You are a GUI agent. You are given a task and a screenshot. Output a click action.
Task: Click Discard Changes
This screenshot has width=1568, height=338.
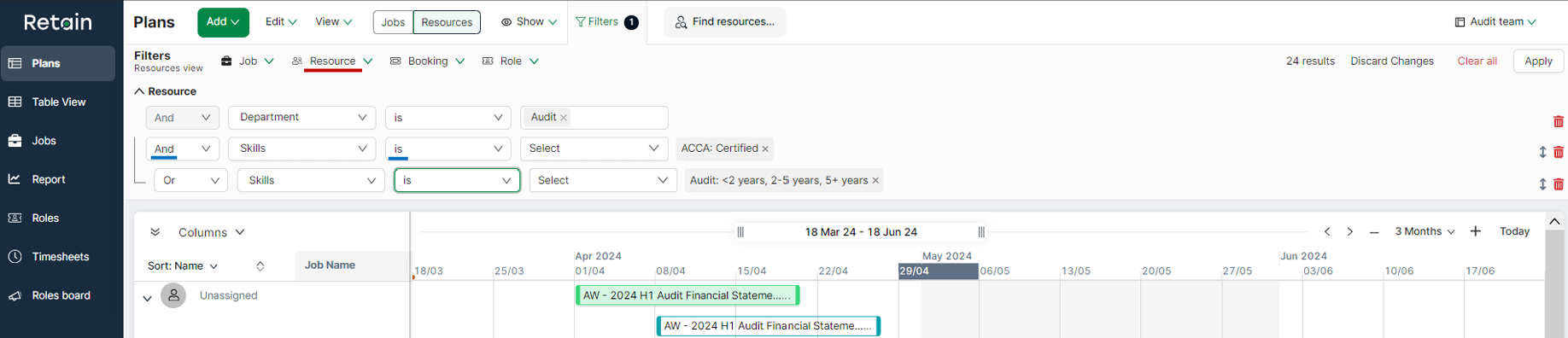(x=1391, y=61)
